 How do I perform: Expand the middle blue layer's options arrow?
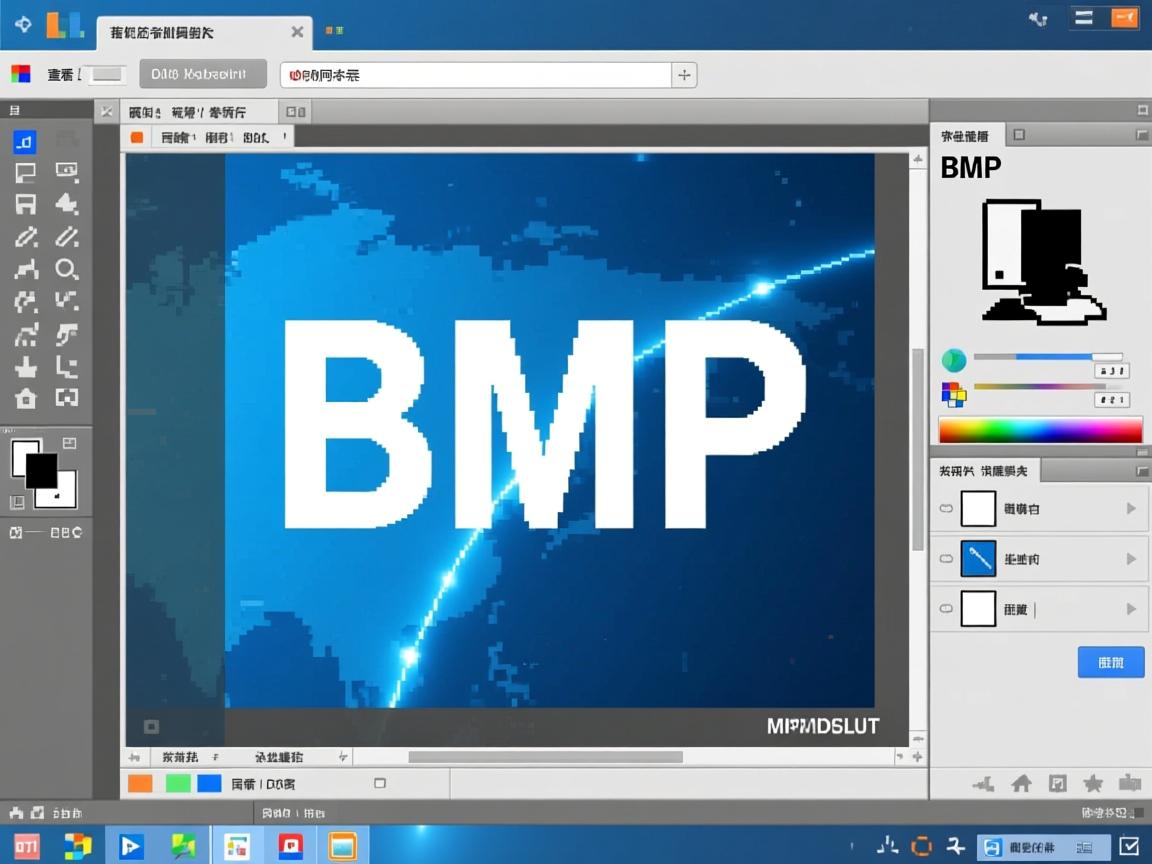1130,558
